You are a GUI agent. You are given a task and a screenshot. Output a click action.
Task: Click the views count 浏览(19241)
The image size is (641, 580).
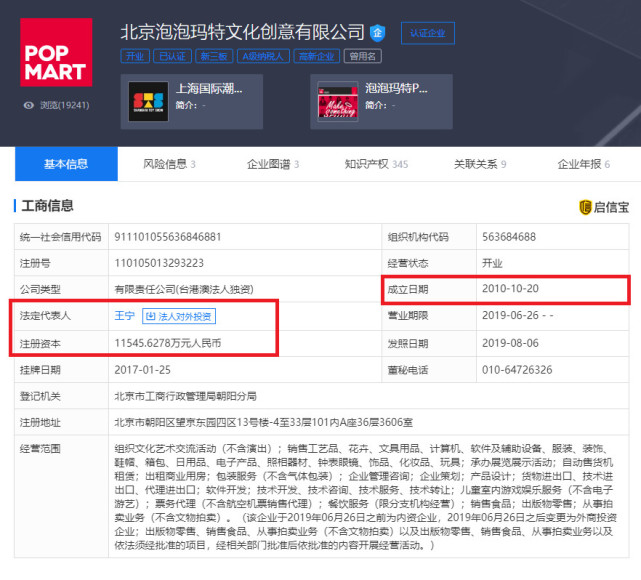[x=65, y=105]
